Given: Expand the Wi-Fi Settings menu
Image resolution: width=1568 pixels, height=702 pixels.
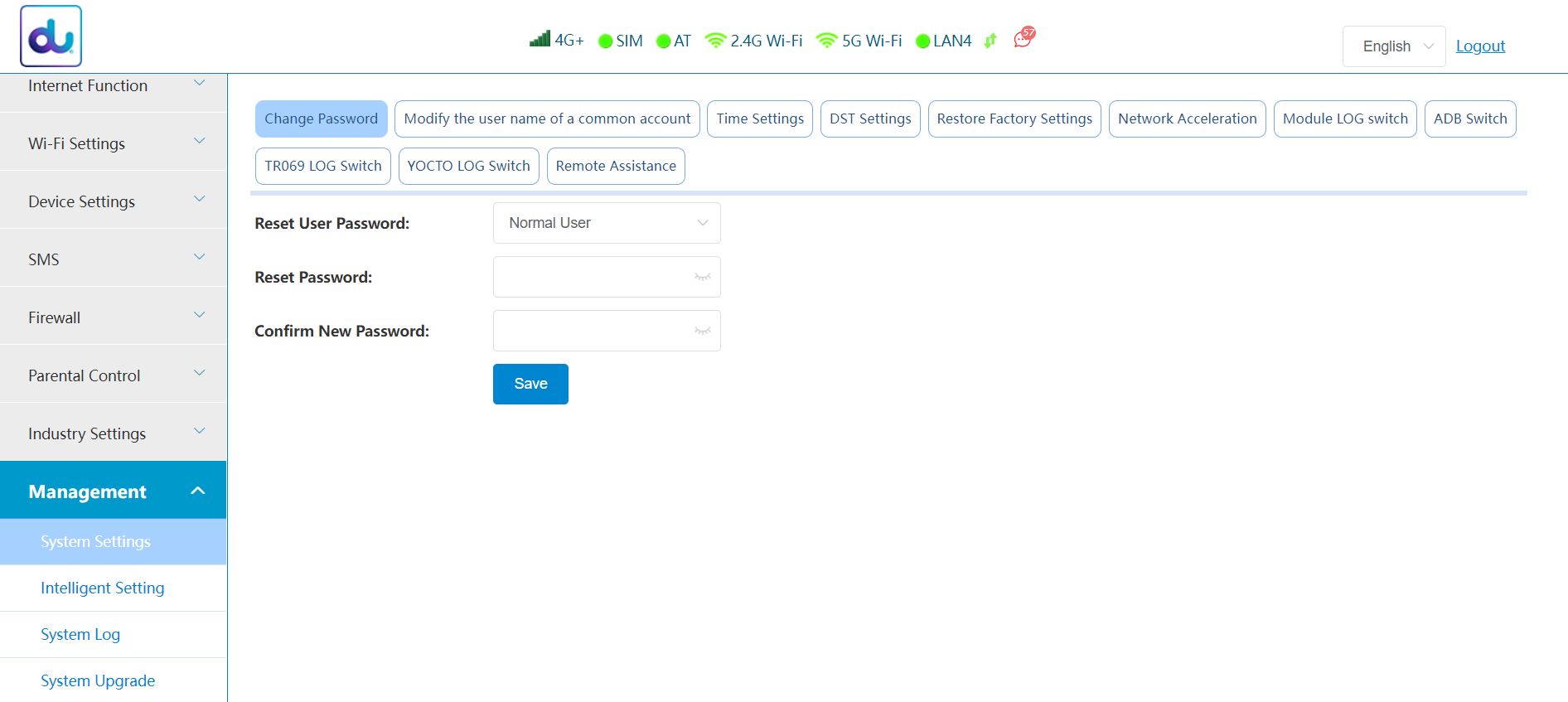Looking at the screenshot, I should (114, 143).
